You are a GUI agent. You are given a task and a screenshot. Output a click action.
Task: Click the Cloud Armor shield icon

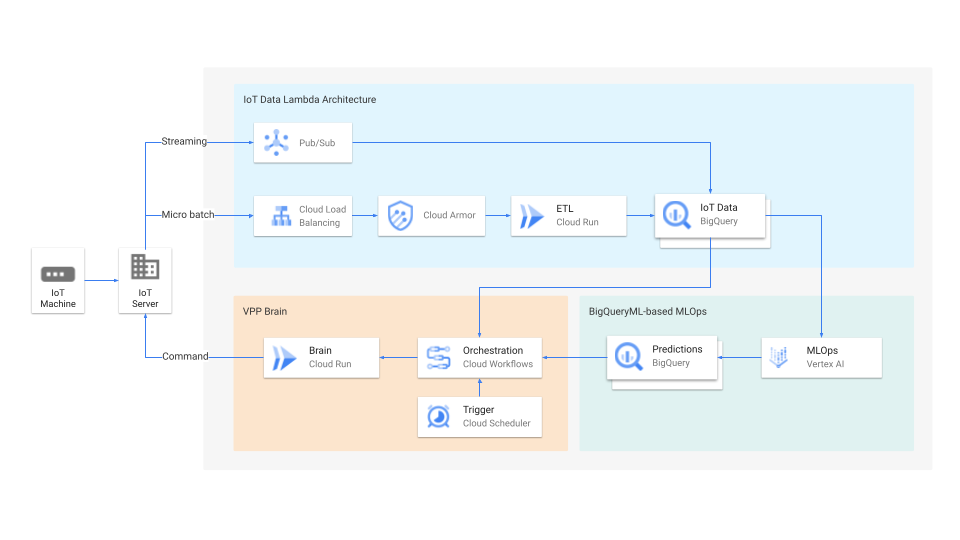click(400, 216)
